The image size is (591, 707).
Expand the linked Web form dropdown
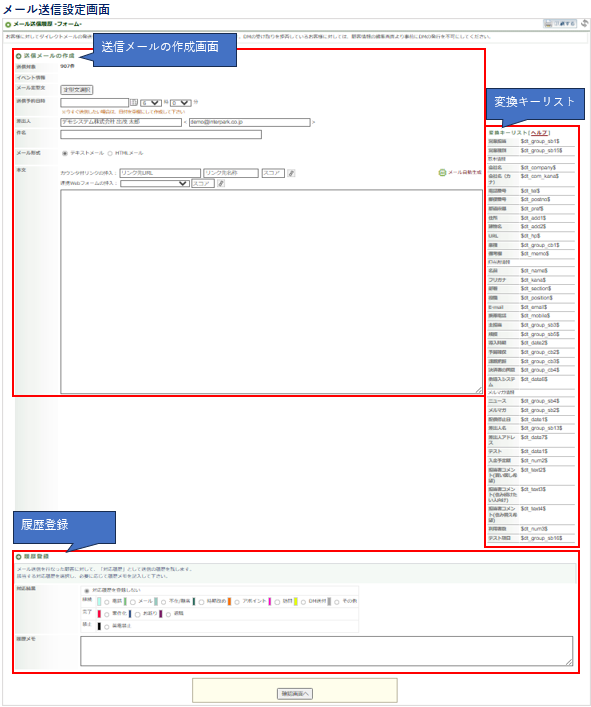point(155,184)
